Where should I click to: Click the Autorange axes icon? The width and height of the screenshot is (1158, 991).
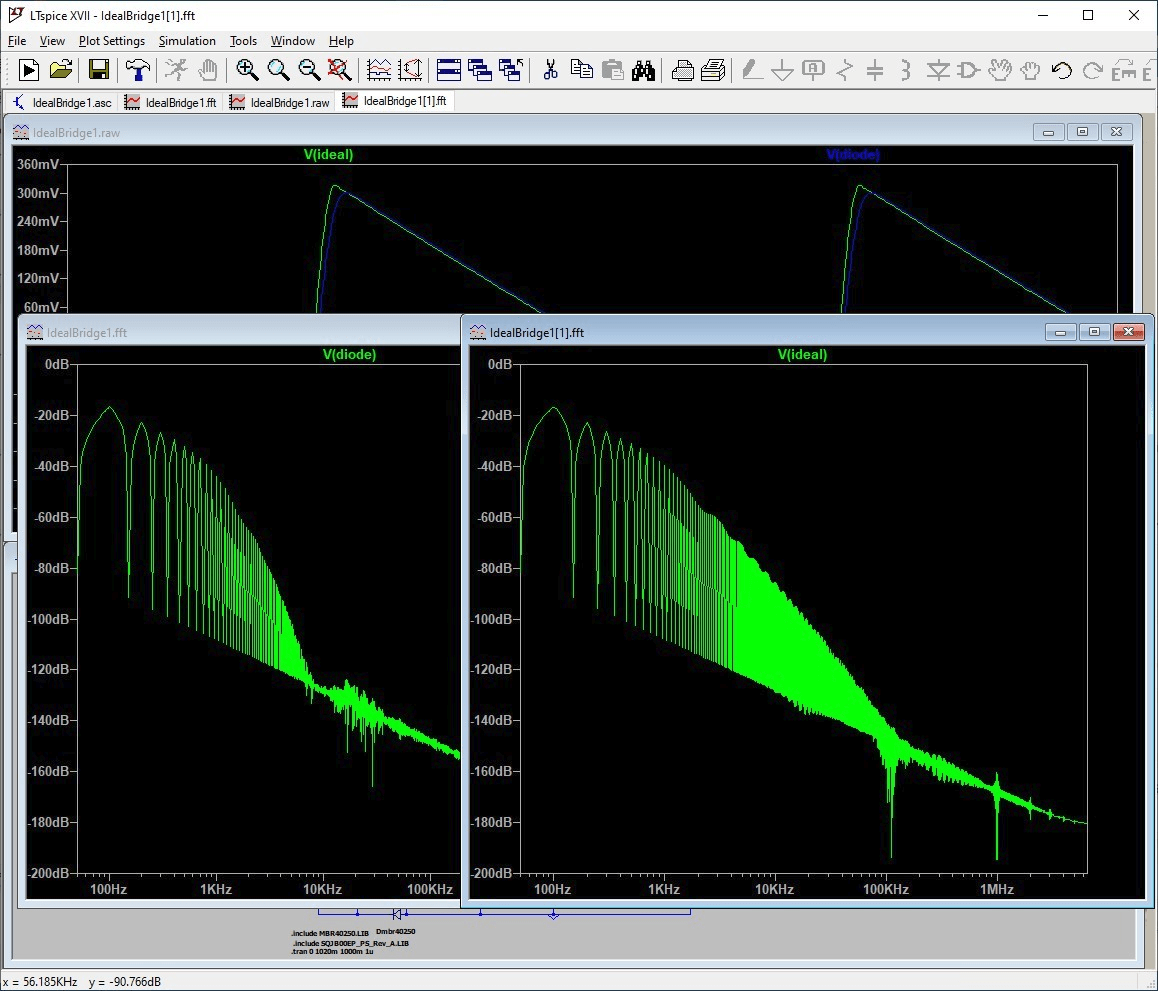[x=410, y=70]
